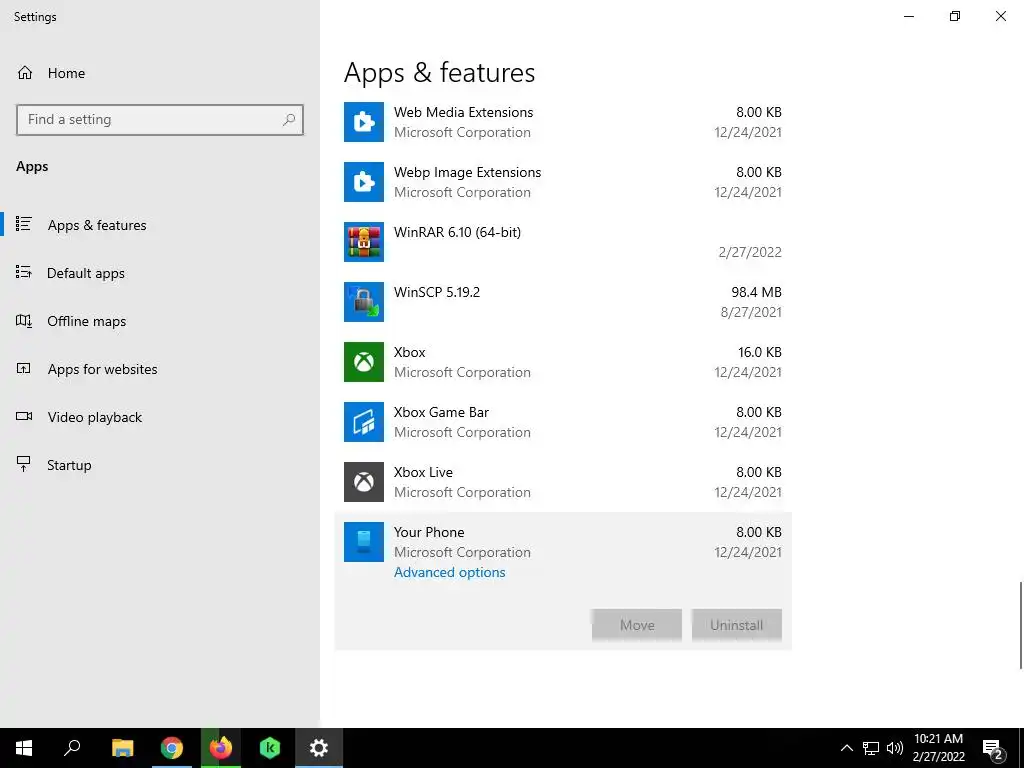Viewport: 1024px width, 768px height.
Task: Click the Apps for websites sidebar icon
Action: pos(24,368)
